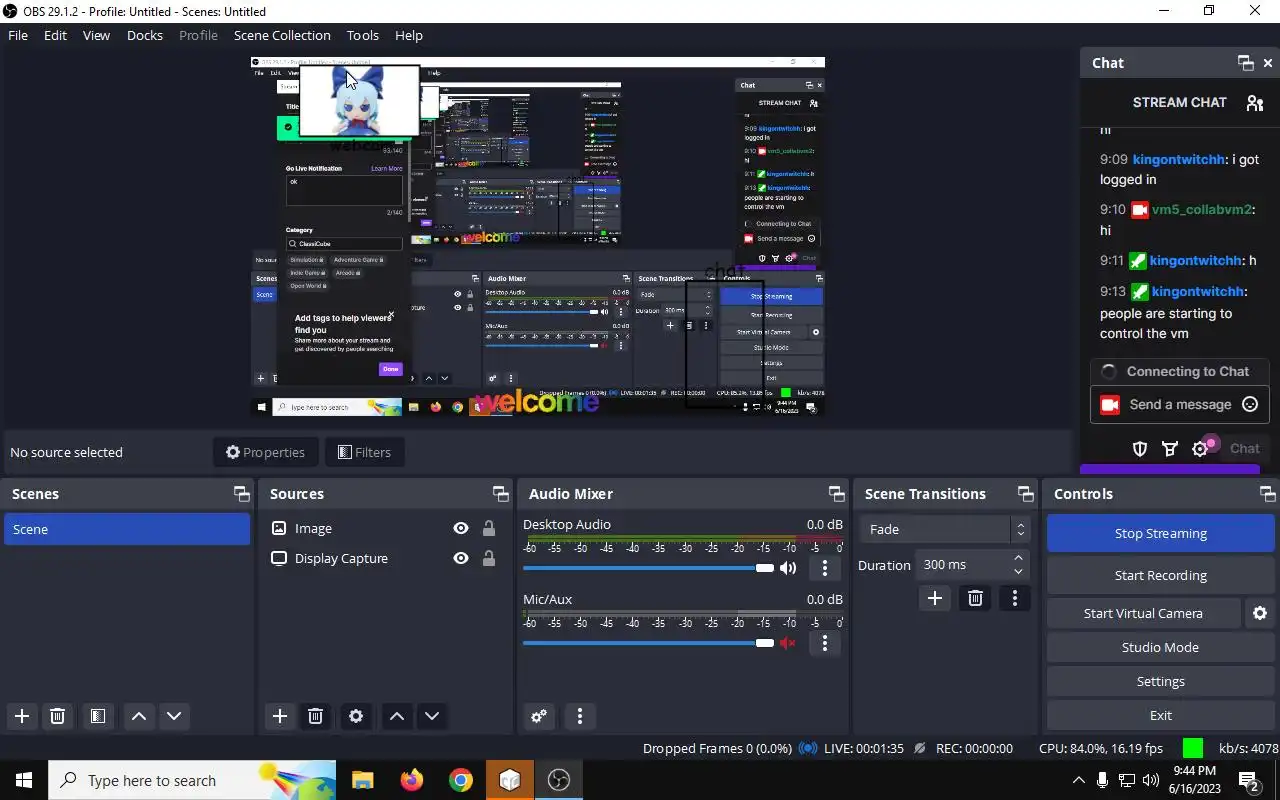The height and width of the screenshot is (800, 1280).
Task: Toggle lock on Display Capture source
Action: point(489,558)
